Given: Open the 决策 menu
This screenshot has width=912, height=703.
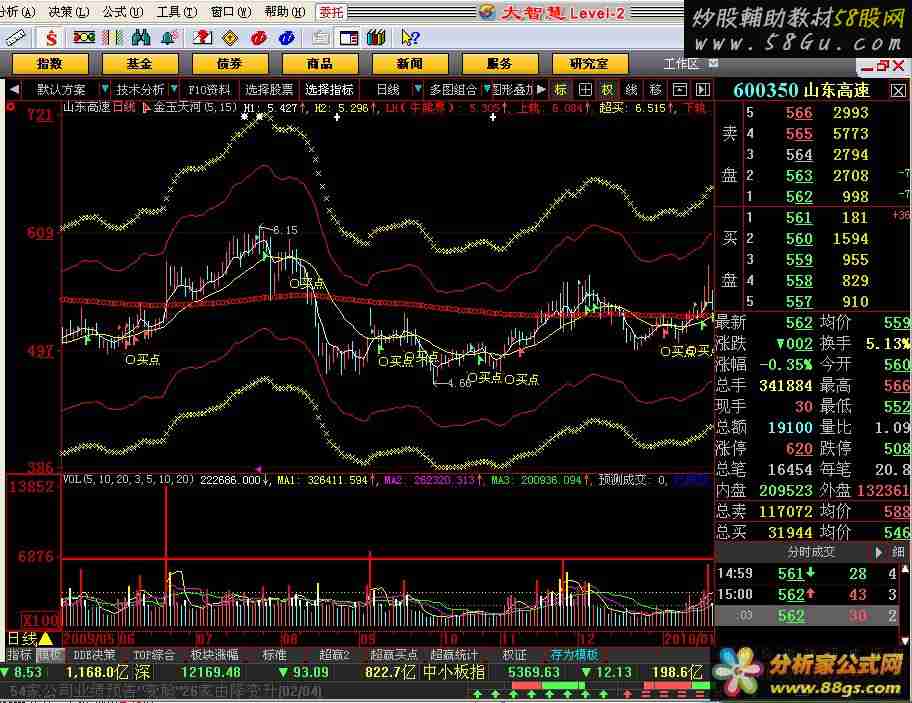Looking at the screenshot, I should 68,12.
